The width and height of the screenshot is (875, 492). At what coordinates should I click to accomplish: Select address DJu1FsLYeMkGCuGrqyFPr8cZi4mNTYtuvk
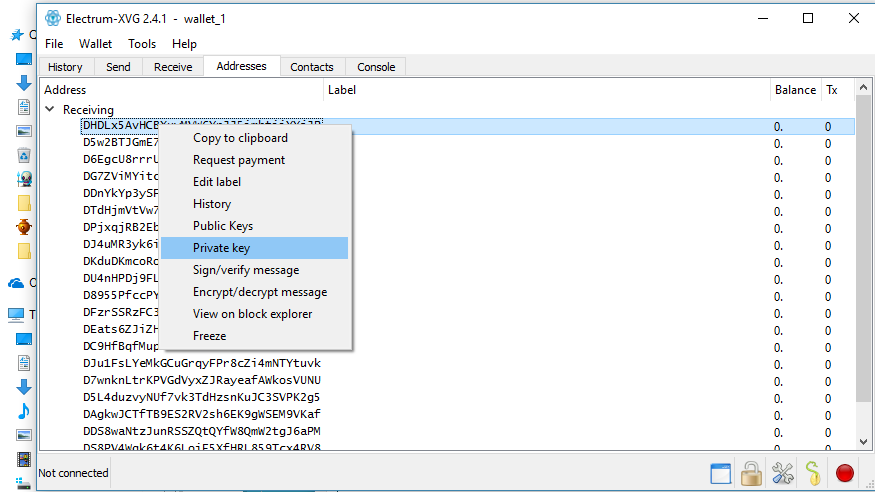(202, 363)
